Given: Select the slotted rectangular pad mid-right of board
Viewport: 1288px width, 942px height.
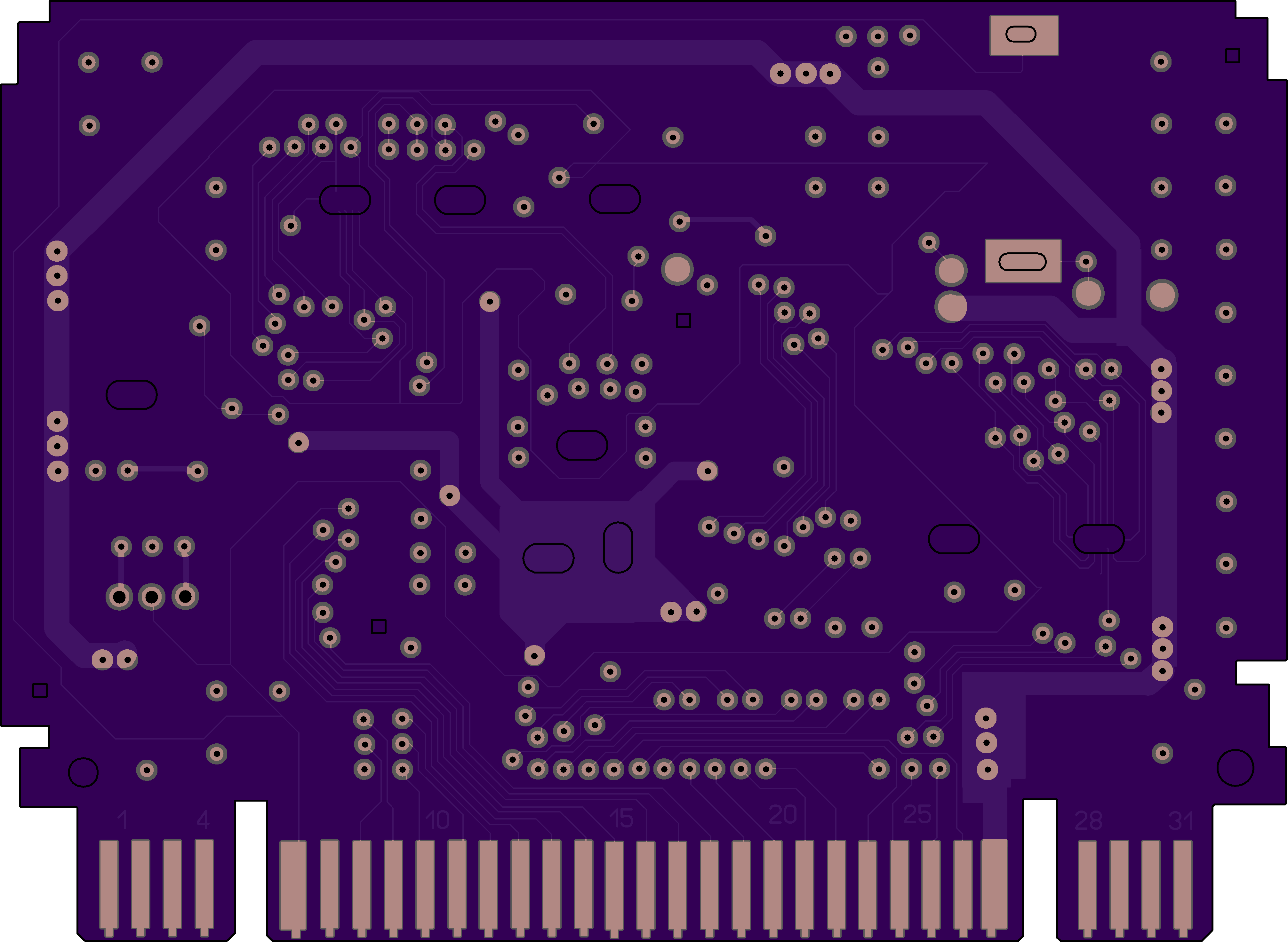Looking at the screenshot, I should click(x=1023, y=261).
